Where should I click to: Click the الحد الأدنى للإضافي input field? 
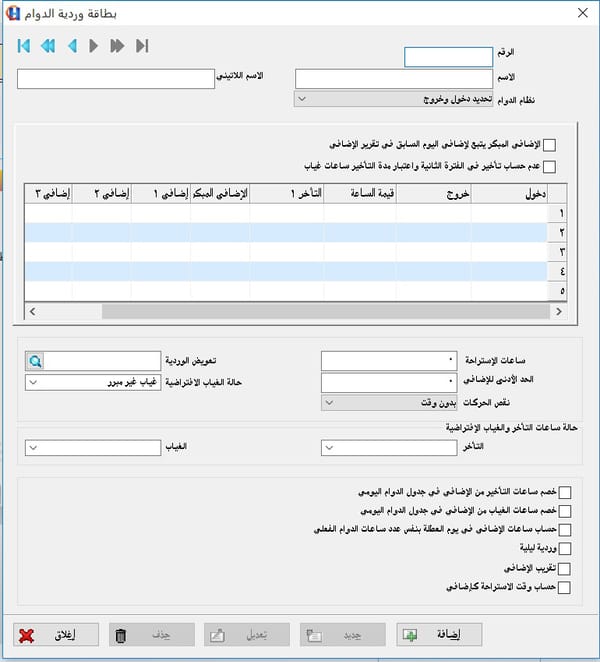(389, 383)
